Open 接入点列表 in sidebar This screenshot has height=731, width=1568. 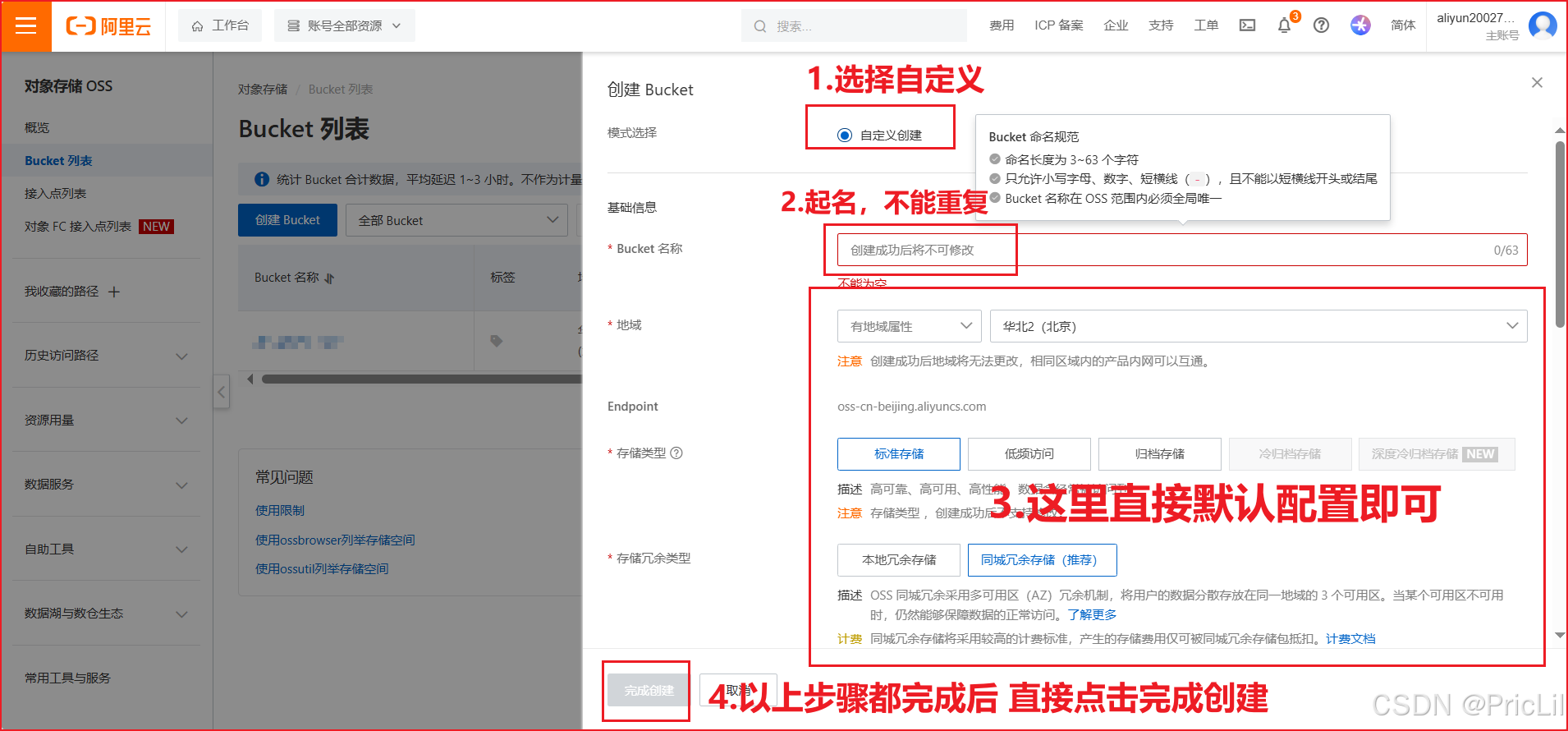(x=55, y=193)
